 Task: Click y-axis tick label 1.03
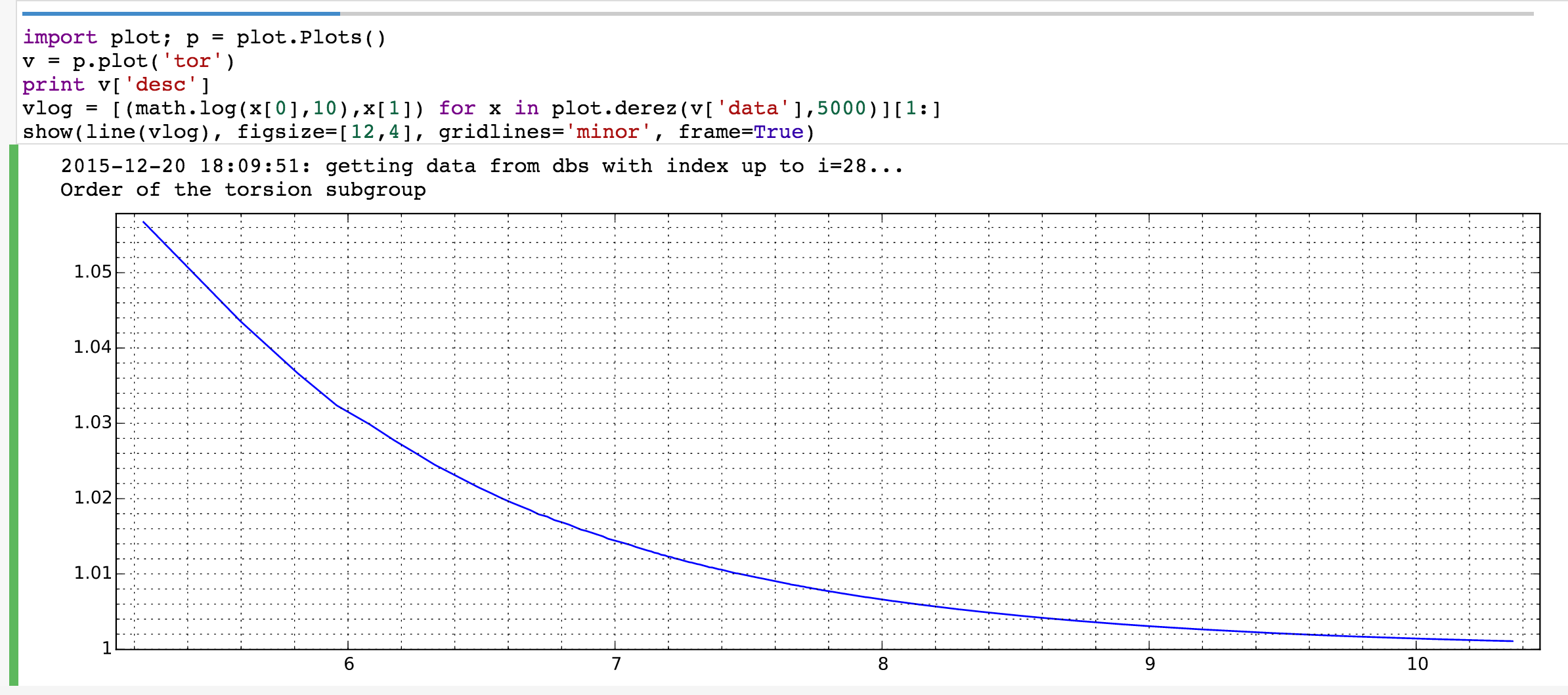pos(93,422)
